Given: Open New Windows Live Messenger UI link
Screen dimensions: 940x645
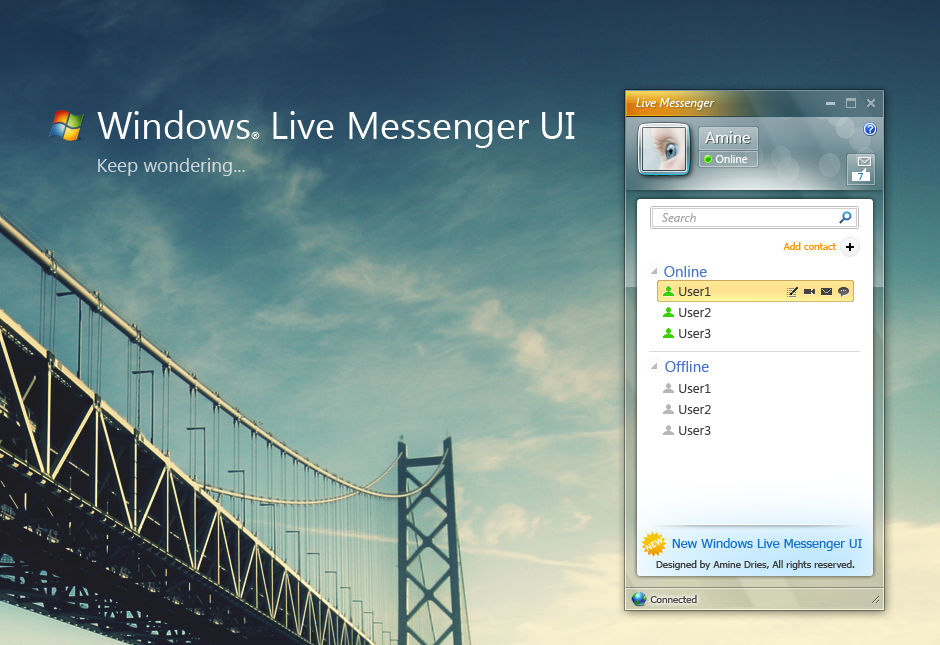Looking at the screenshot, I should 767,544.
